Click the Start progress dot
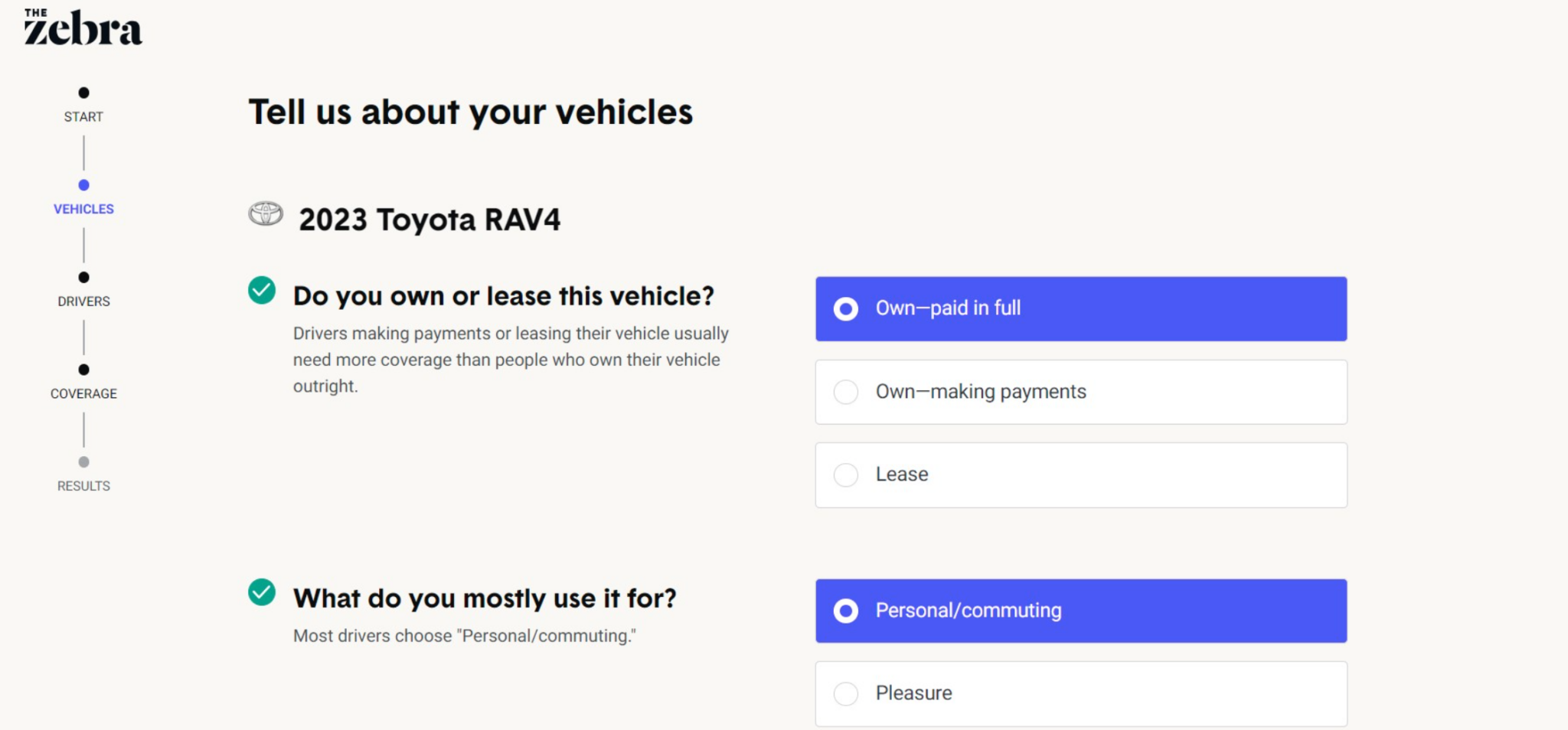 coord(83,93)
